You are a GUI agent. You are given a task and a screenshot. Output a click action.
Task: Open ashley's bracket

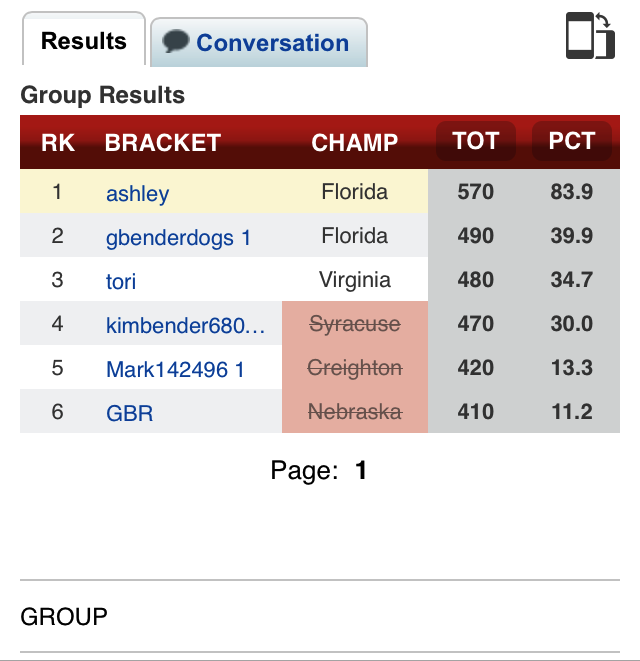coord(137,193)
